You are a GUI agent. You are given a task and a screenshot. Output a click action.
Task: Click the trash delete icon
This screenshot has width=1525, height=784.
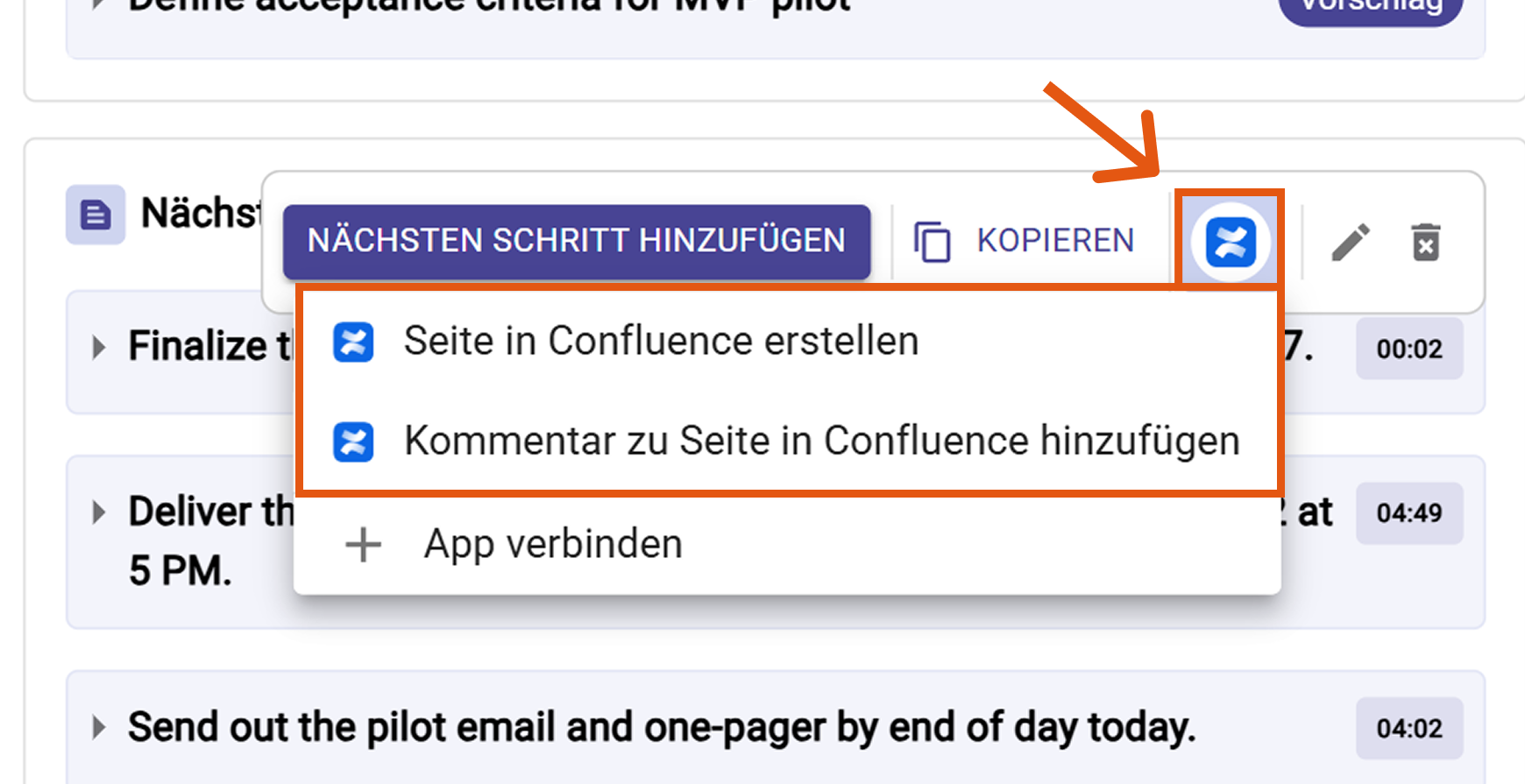pyautogui.click(x=1424, y=243)
